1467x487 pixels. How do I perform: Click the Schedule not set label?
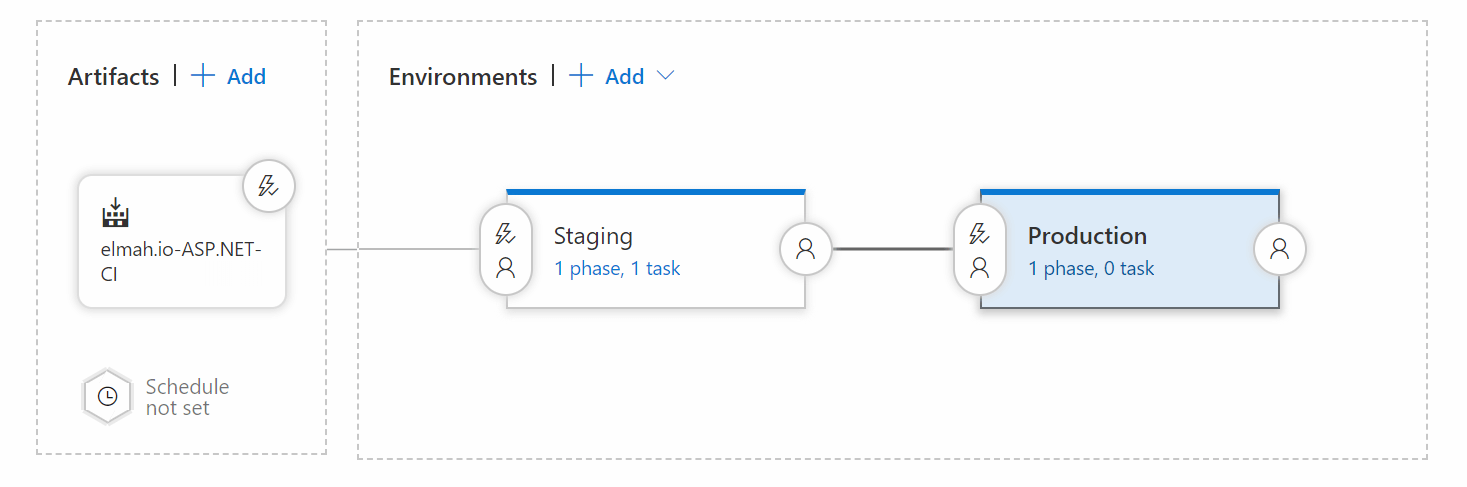pos(187,397)
